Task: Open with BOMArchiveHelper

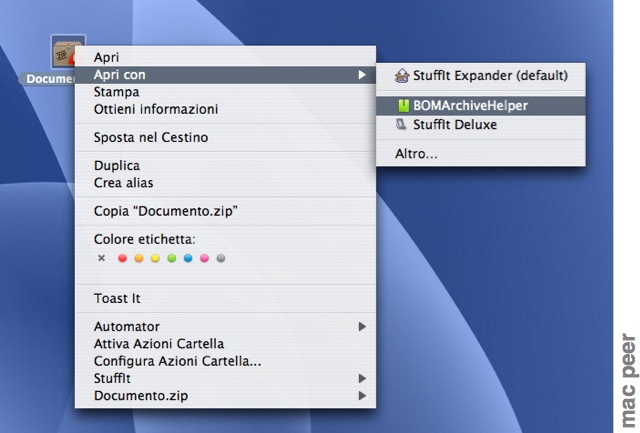Action: click(x=480, y=106)
